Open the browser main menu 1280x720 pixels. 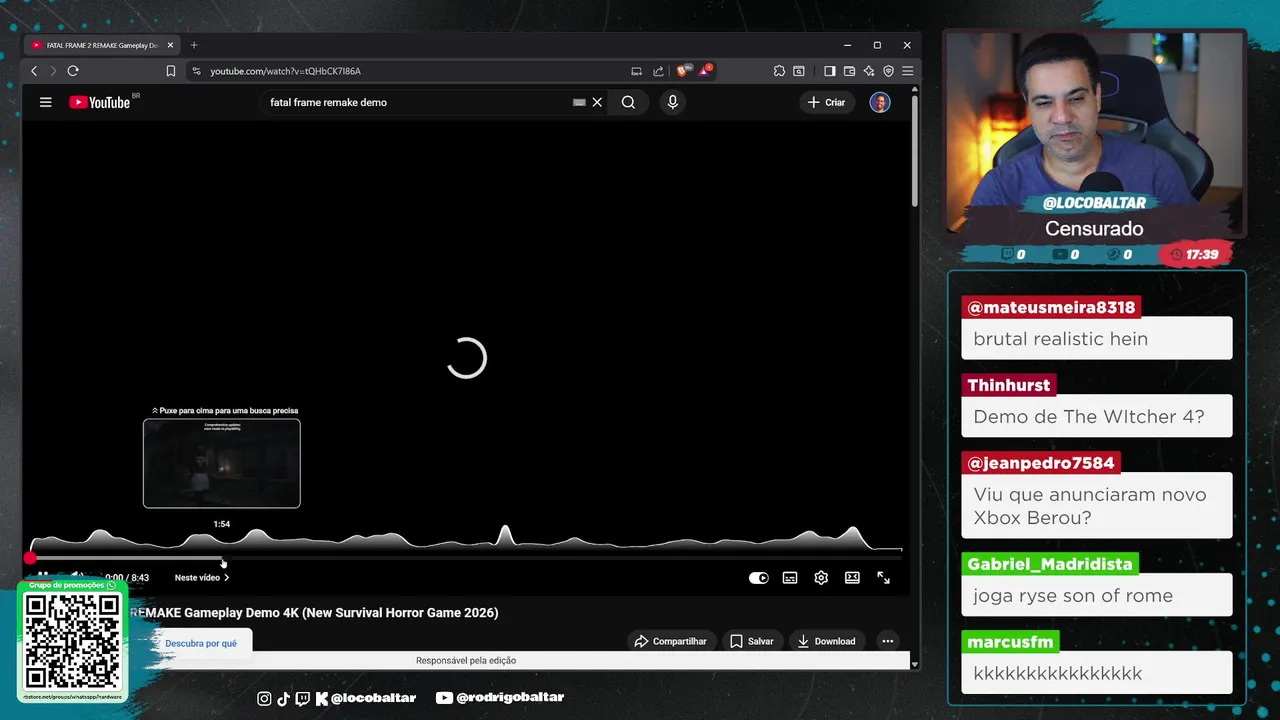point(907,71)
